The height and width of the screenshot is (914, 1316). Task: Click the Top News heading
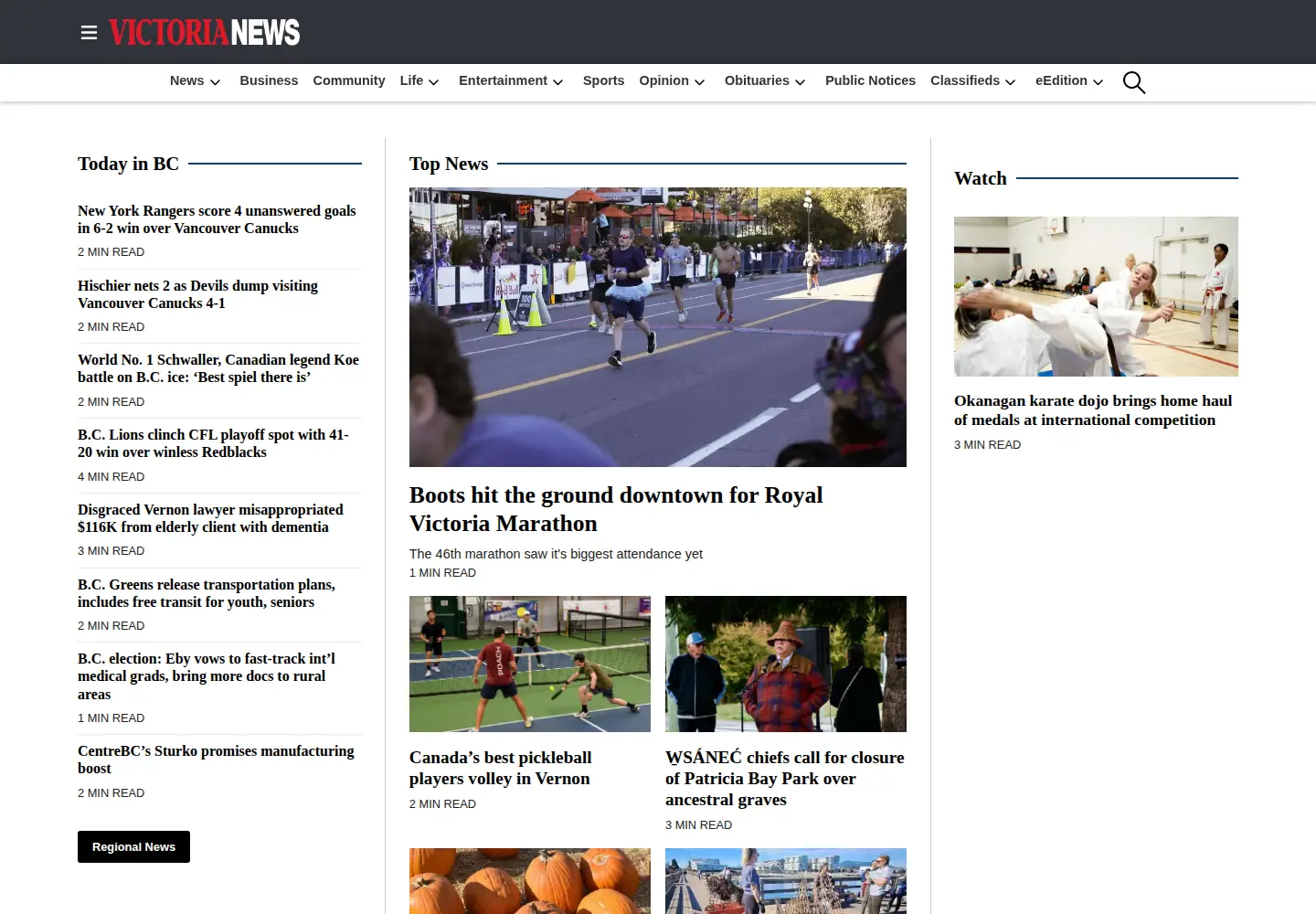[449, 164]
